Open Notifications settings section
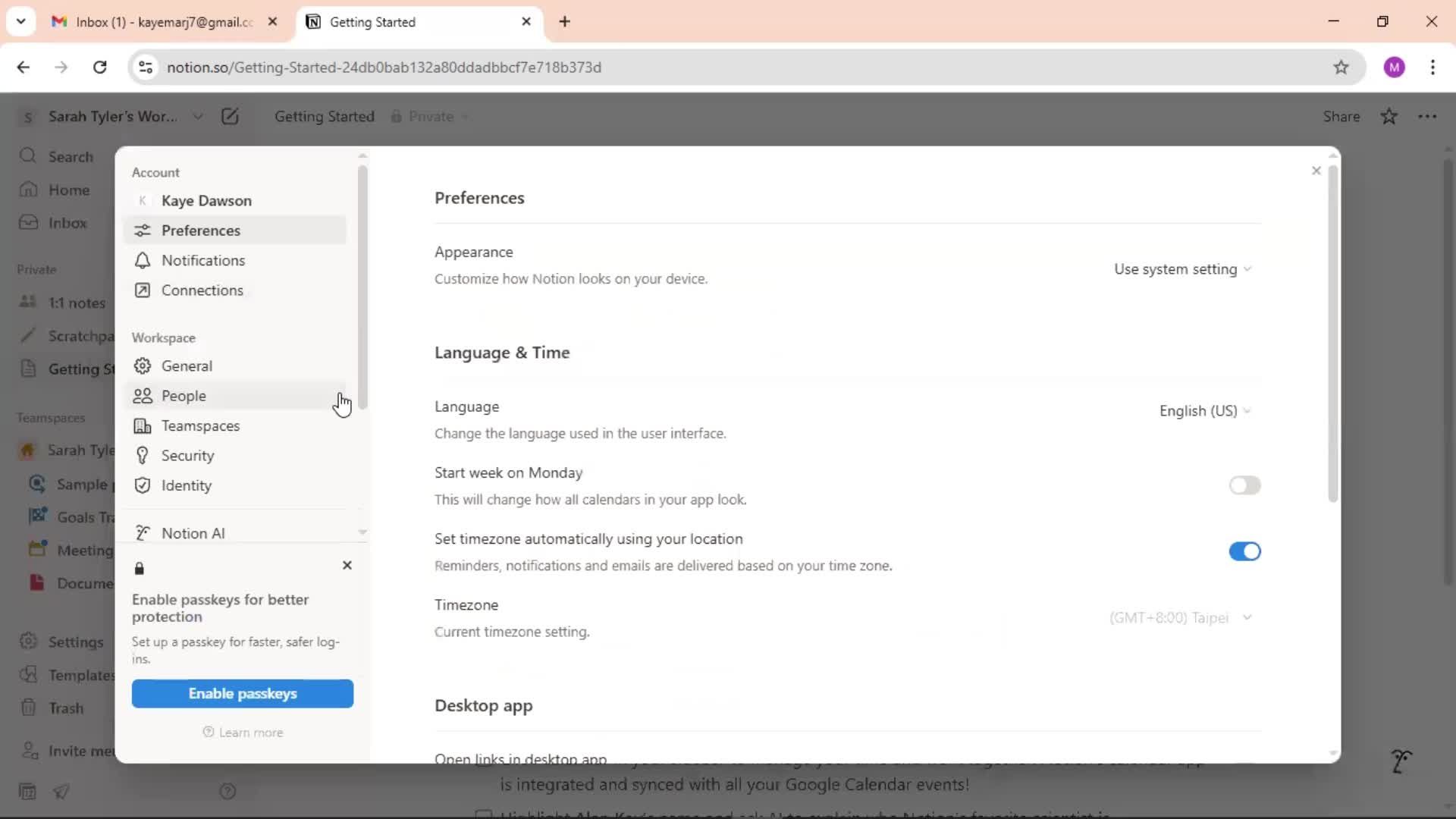 pyautogui.click(x=234, y=260)
